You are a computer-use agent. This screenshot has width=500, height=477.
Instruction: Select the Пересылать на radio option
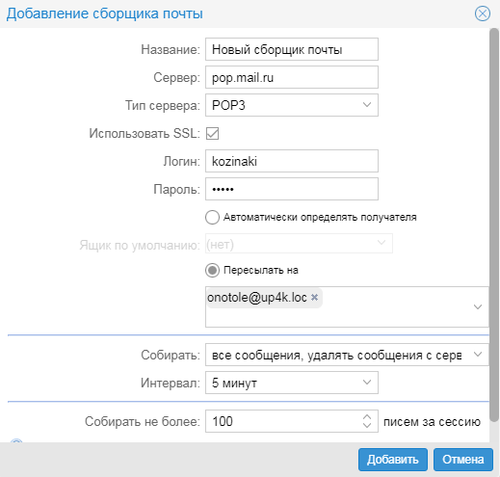pos(212,270)
